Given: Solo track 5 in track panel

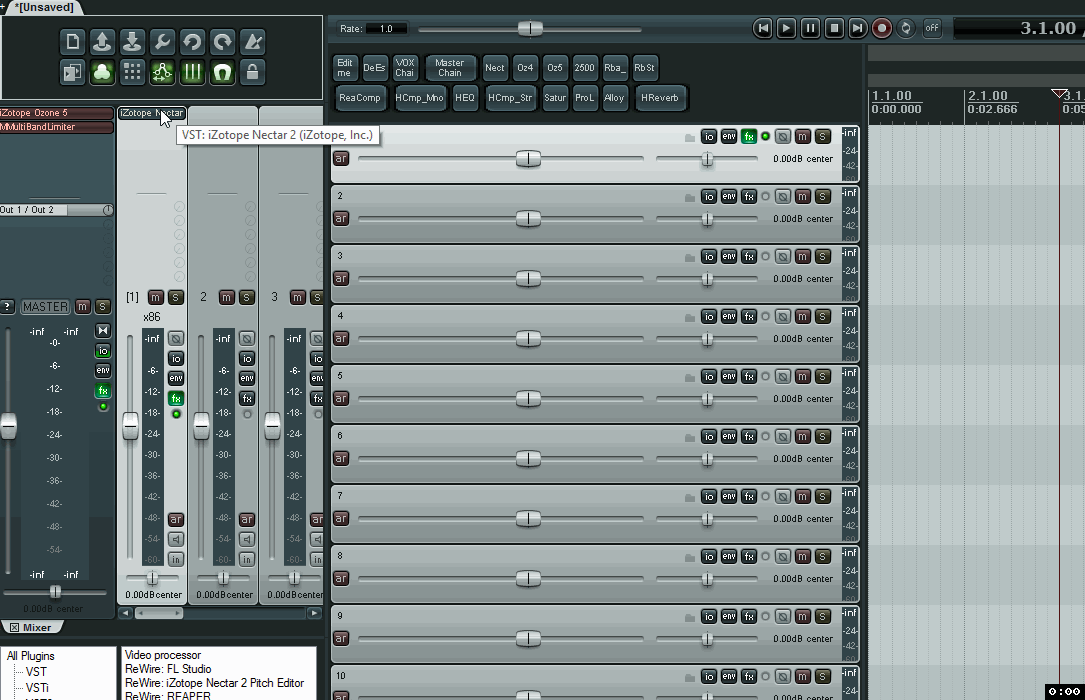Looking at the screenshot, I should (x=822, y=376).
